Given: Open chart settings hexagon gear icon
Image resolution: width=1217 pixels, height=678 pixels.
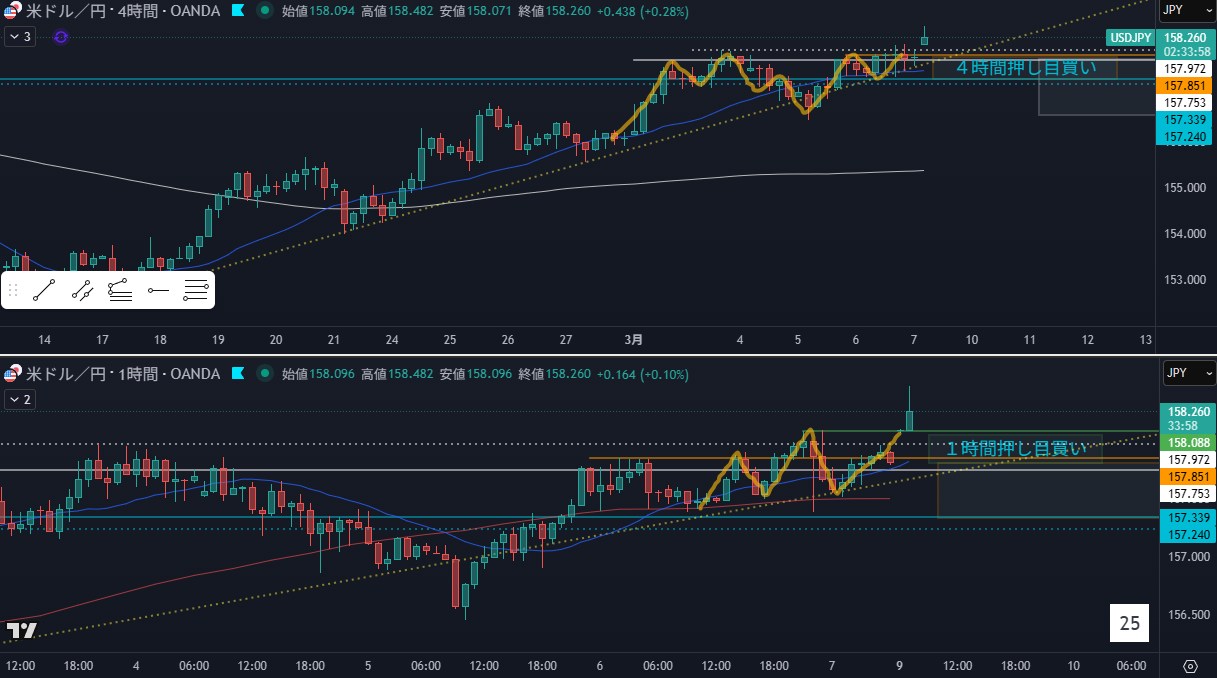Looking at the screenshot, I should 1190,666.
